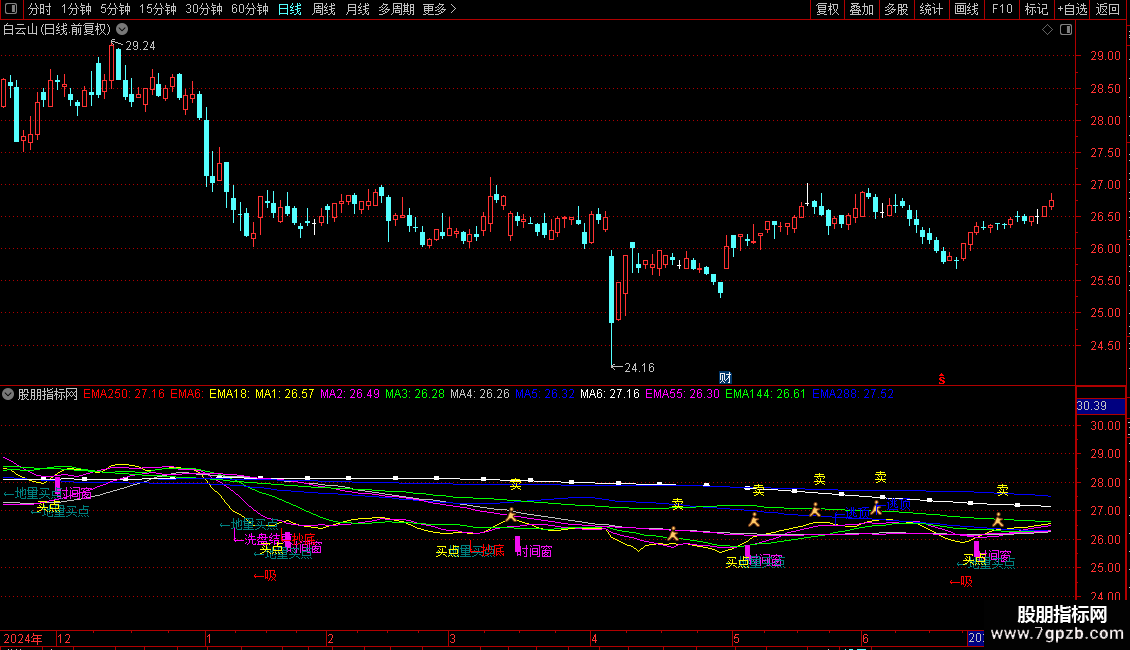Click the 财 financial report marker
The width and height of the screenshot is (1130, 650).
[x=725, y=378]
